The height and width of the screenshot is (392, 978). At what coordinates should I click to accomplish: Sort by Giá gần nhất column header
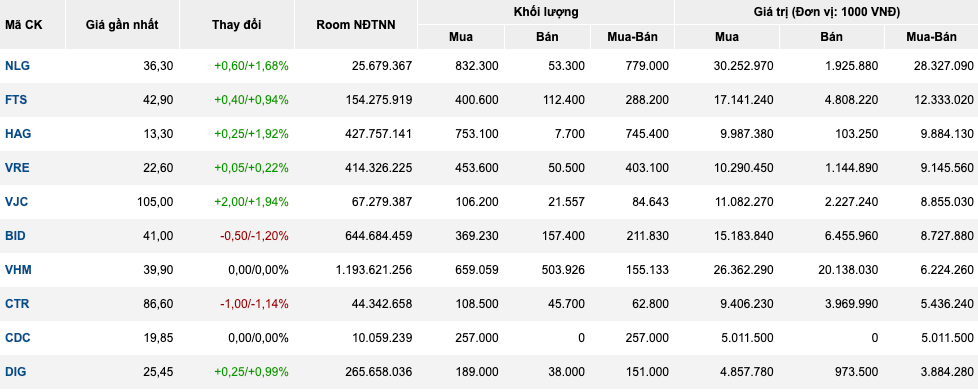(122, 25)
